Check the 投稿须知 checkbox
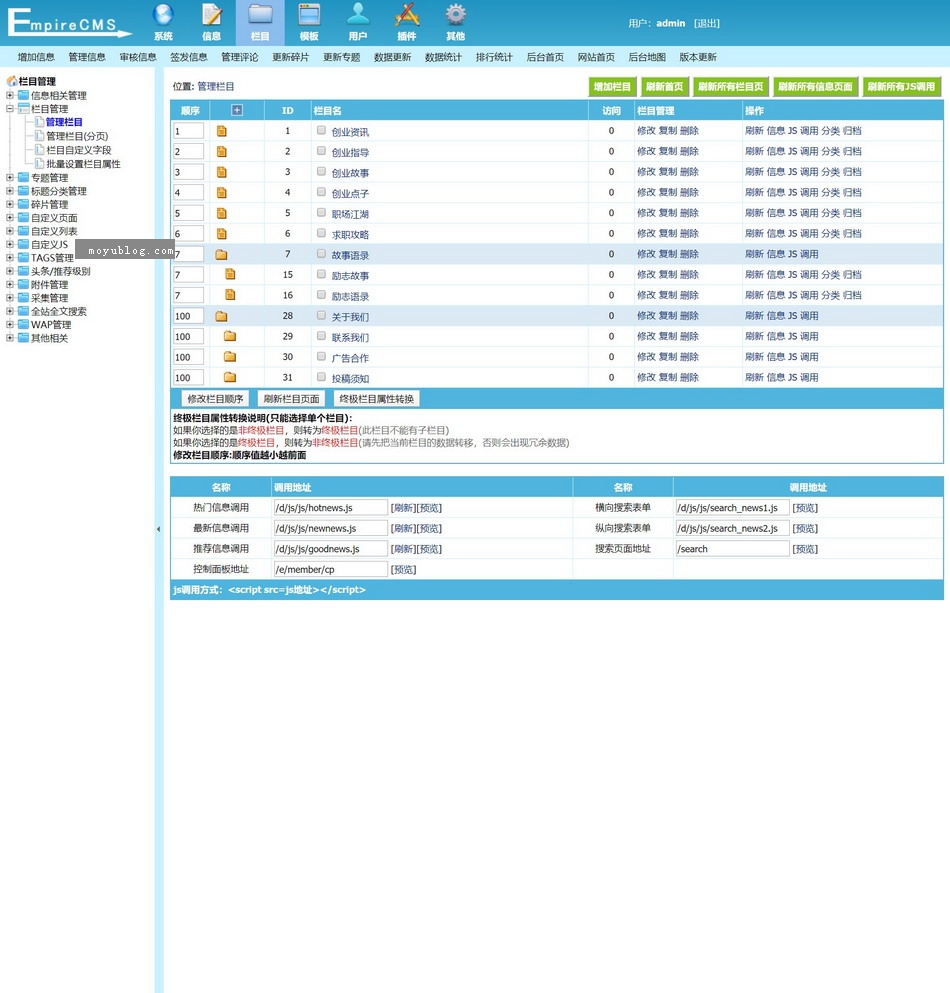The width and height of the screenshot is (950, 993). [321, 377]
